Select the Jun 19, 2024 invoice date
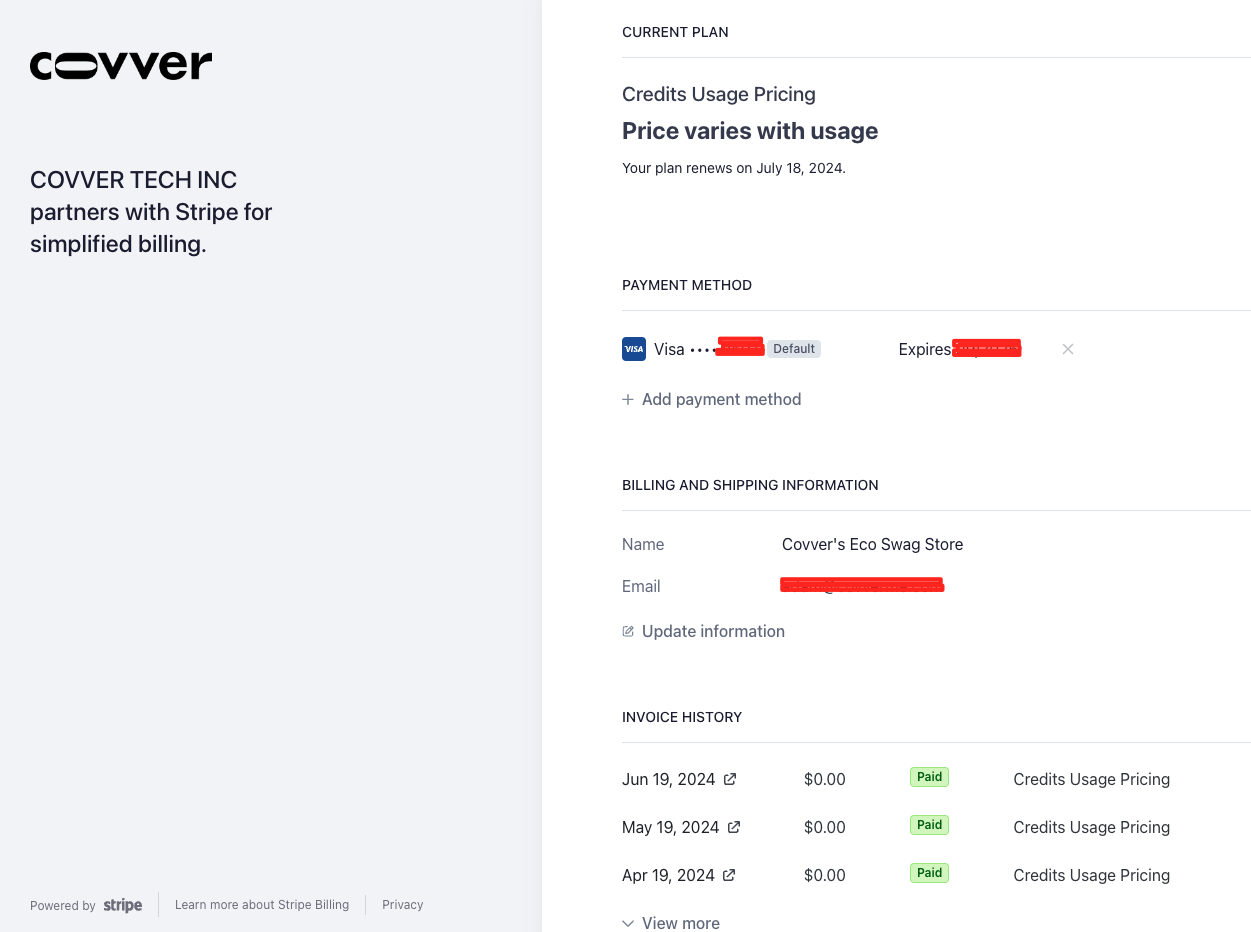This screenshot has width=1251, height=932. click(669, 779)
